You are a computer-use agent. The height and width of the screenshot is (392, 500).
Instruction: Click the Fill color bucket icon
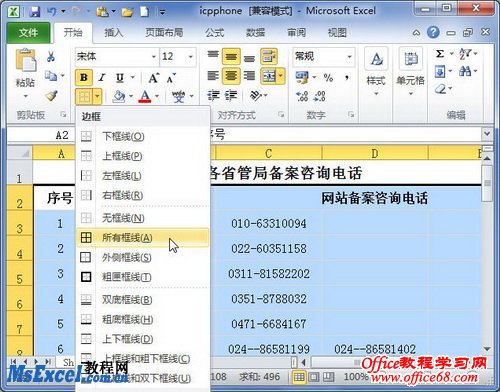(119, 97)
